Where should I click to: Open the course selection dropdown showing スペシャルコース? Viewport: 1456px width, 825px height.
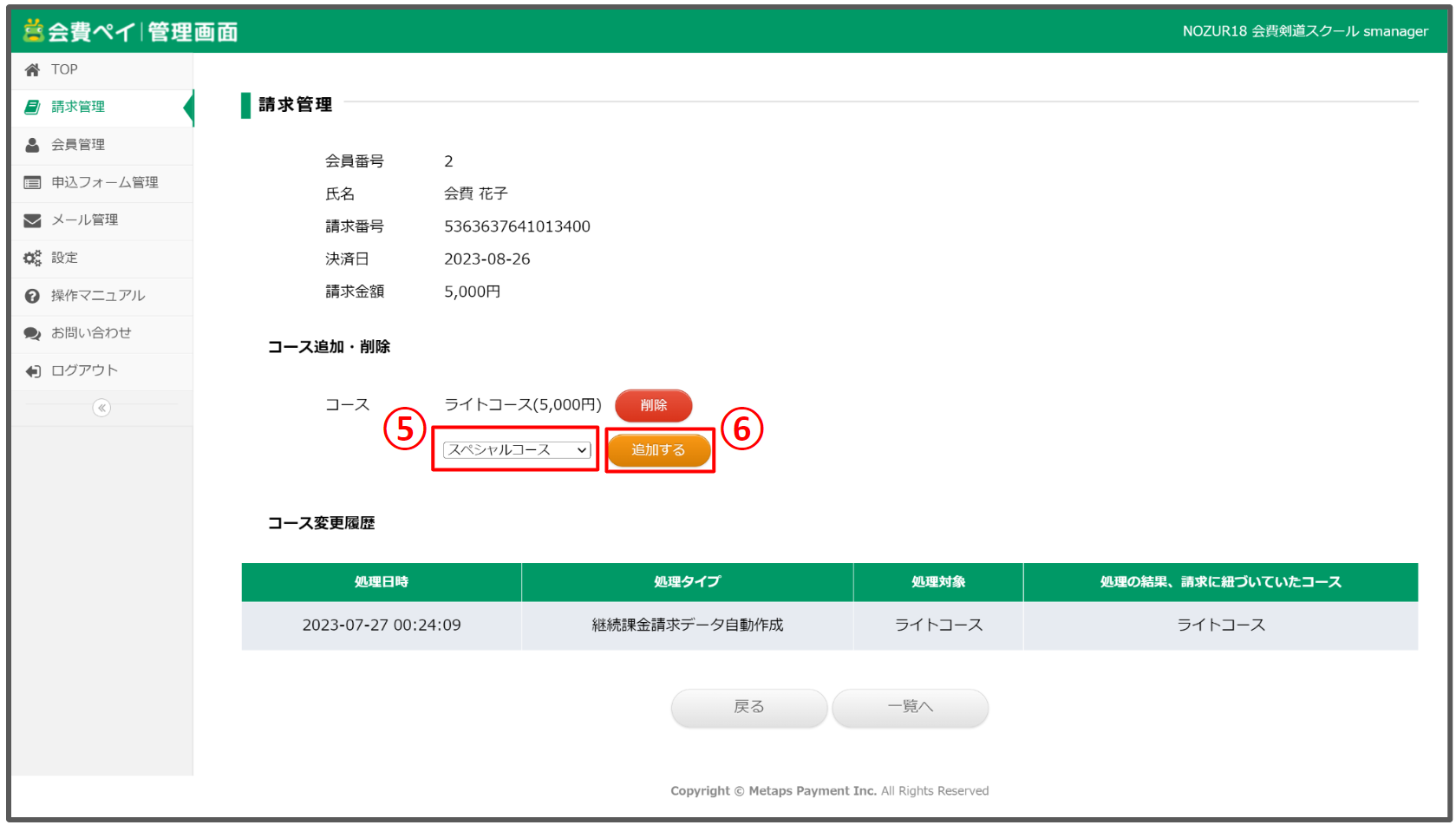[514, 449]
